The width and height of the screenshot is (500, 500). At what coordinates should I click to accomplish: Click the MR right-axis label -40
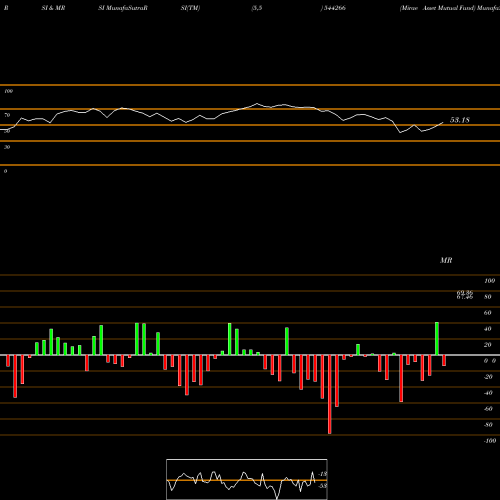[x=488, y=393]
